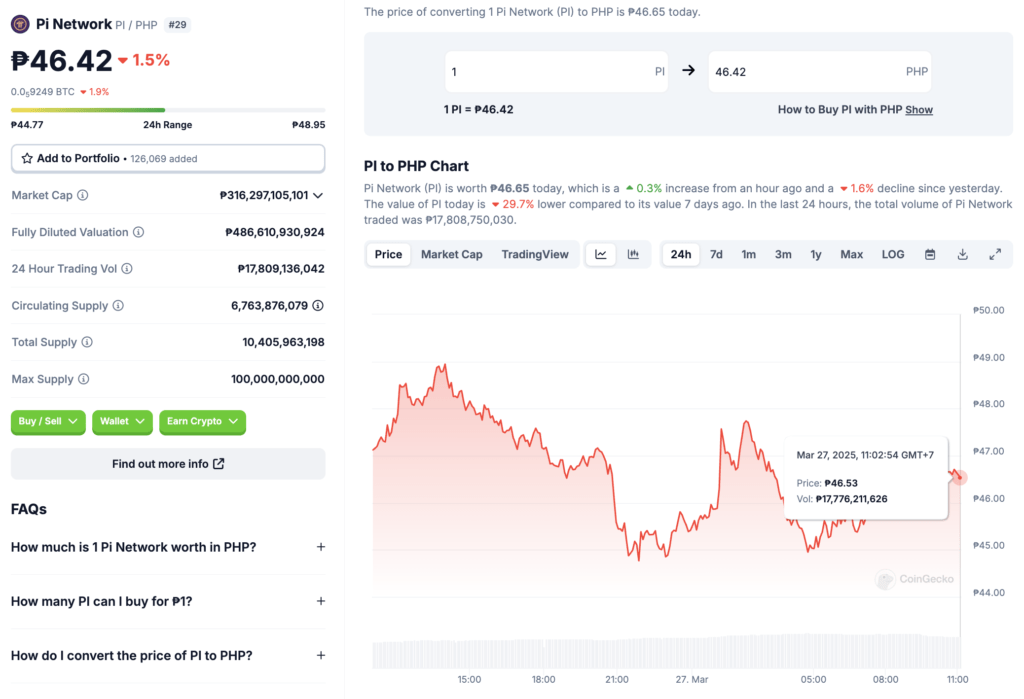This screenshot has width=1024, height=699.
Task: Click the ₱486,610,930,924 valuation value
Action: (x=275, y=232)
